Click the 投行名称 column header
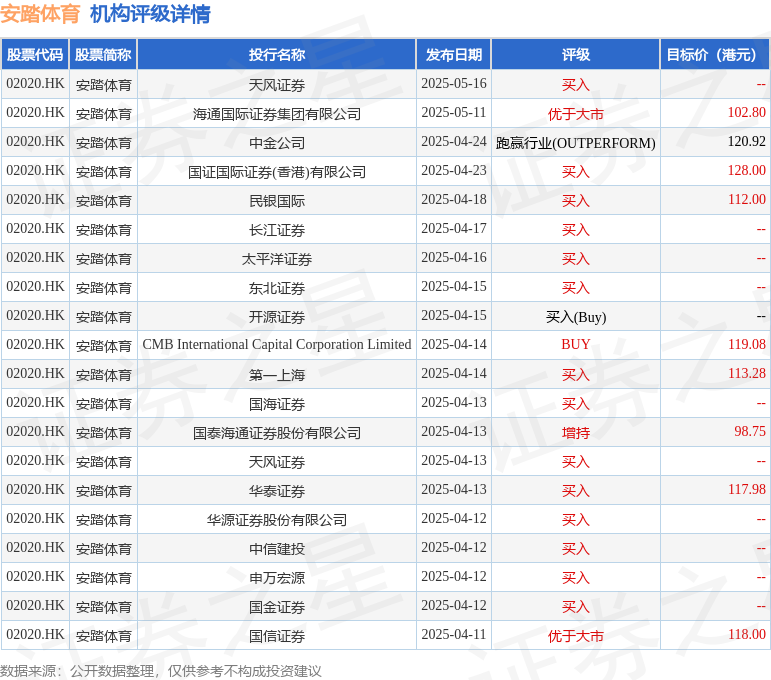The height and width of the screenshot is (680, 771). coord(277,54)
